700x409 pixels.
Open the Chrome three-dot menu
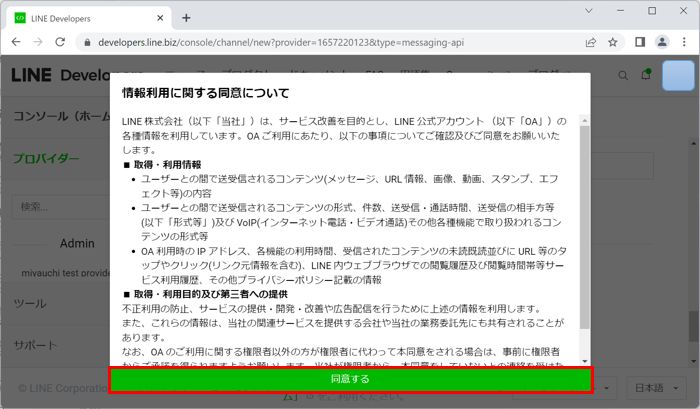pyautogui.click(x=684, y=42)
